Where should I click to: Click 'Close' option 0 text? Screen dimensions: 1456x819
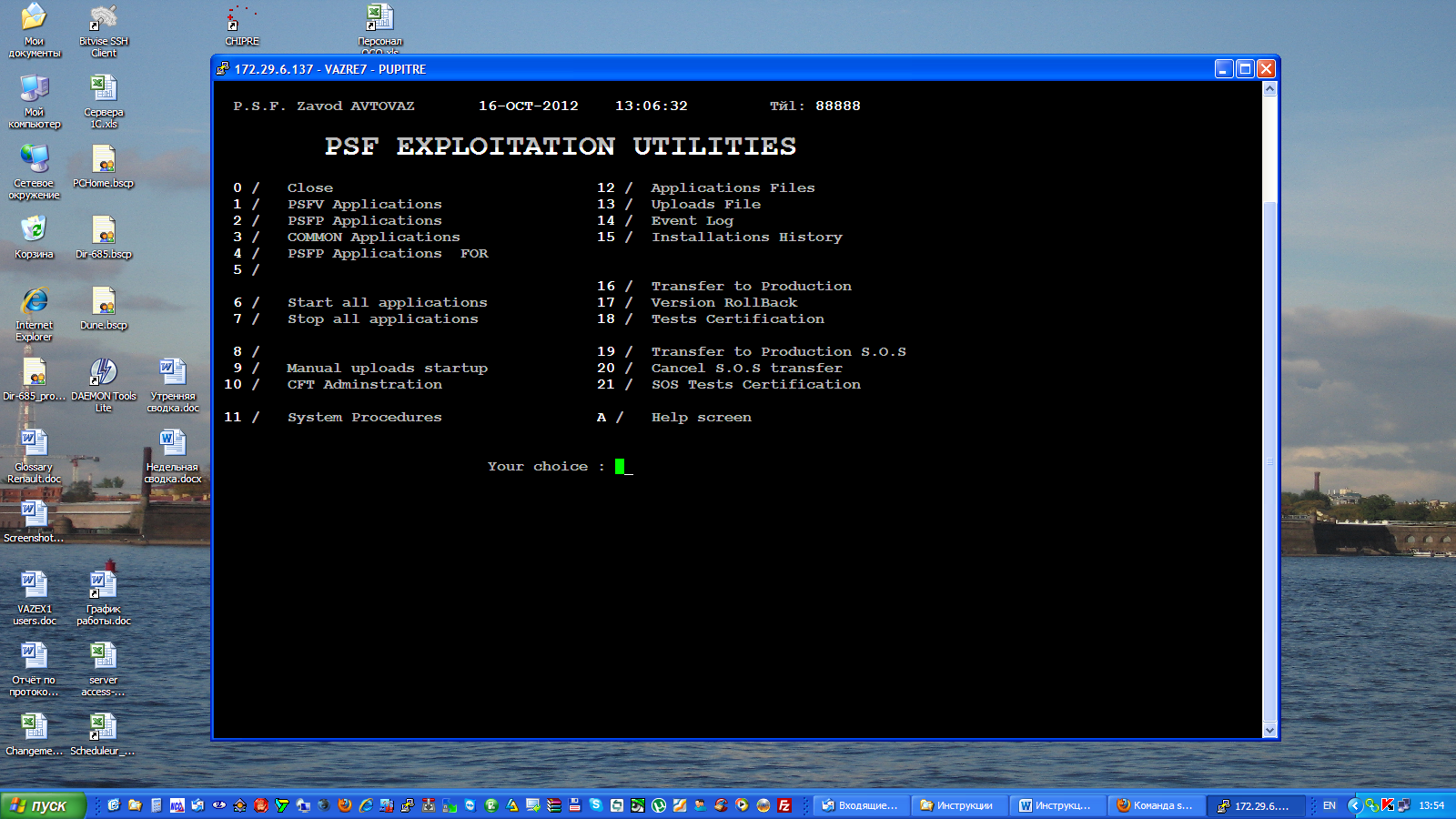[309, 187]
